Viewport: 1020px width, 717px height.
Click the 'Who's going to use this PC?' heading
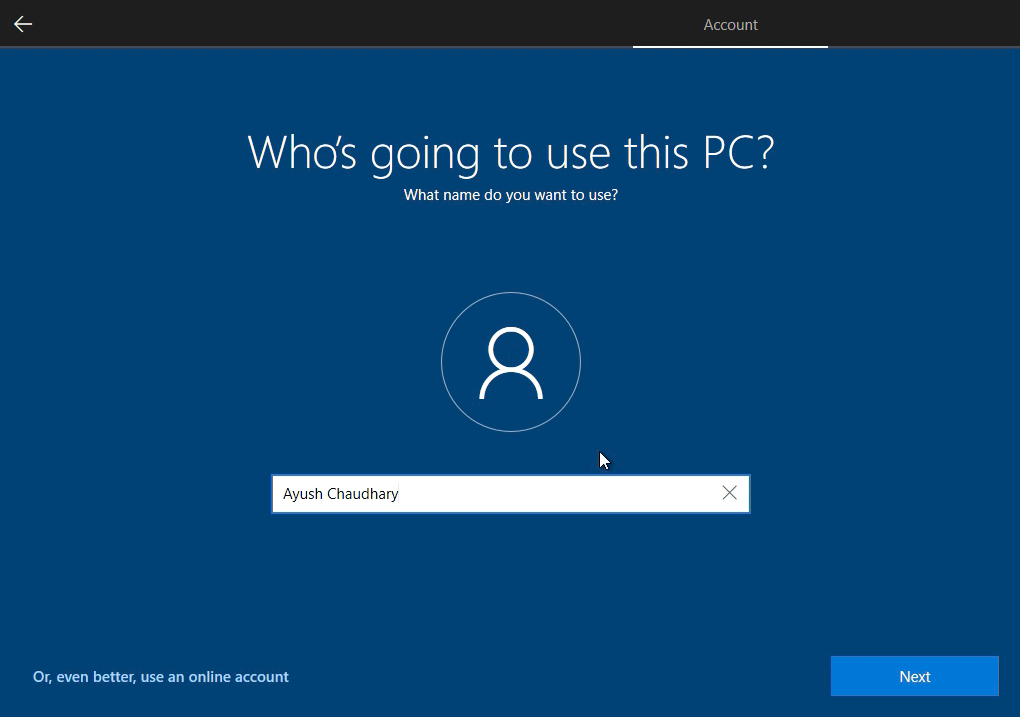tap(511, 153)
